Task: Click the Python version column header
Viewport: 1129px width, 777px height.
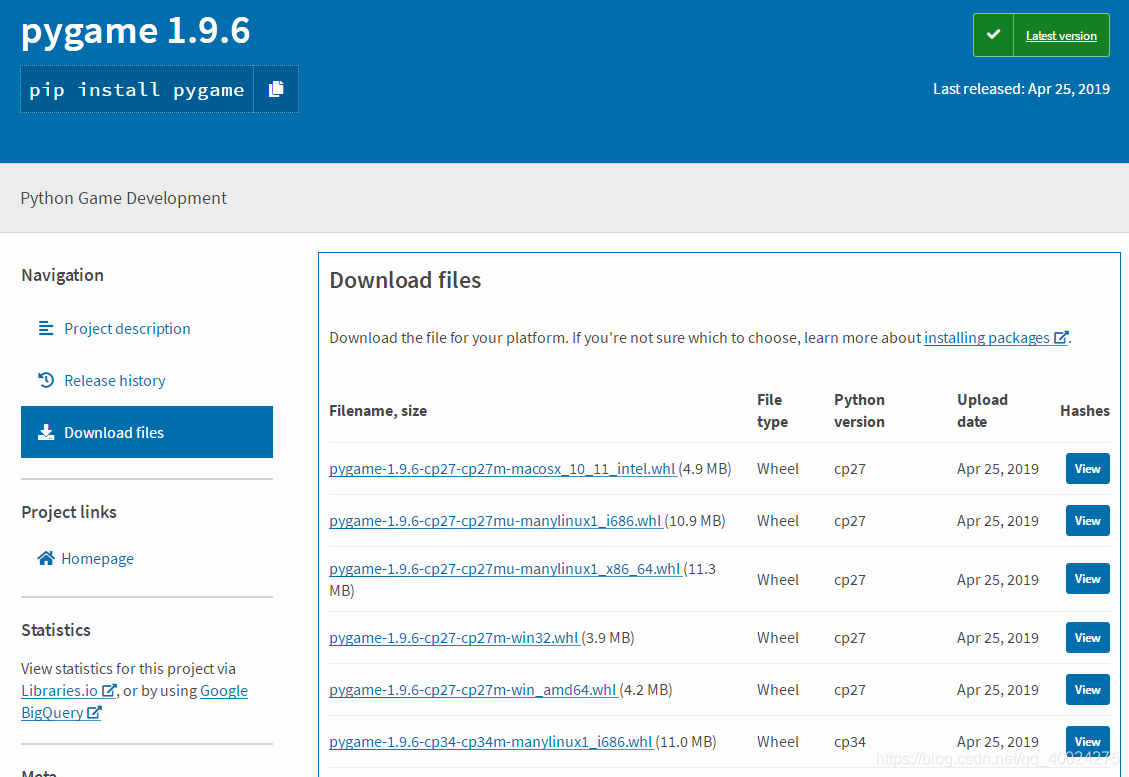Action: 859,410
